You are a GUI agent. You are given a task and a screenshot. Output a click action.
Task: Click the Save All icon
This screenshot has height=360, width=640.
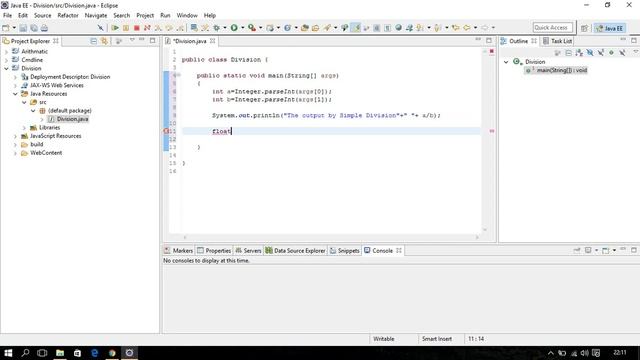[x=34, y=28]
